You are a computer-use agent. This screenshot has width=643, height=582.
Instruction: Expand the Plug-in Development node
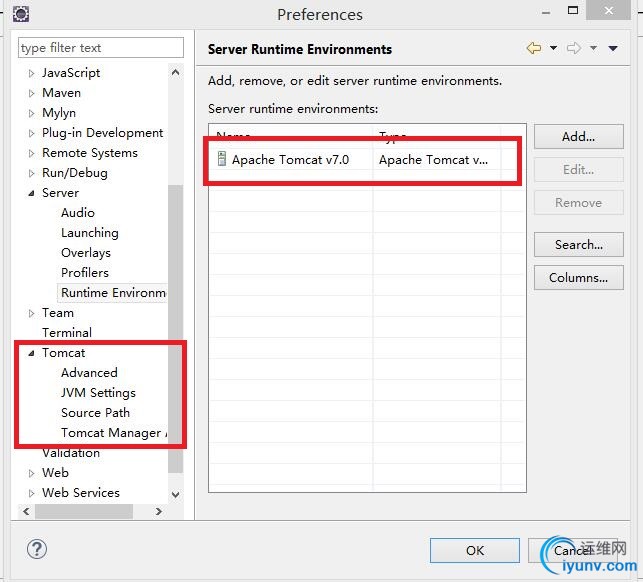pos(31,133)
